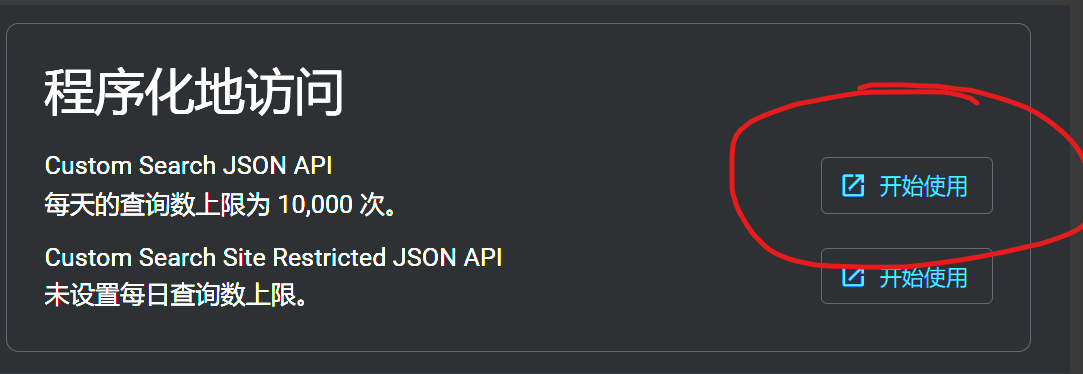
Task: Click the external-link icon beside Custom Search JSON API
Action: tap(853, 186)
